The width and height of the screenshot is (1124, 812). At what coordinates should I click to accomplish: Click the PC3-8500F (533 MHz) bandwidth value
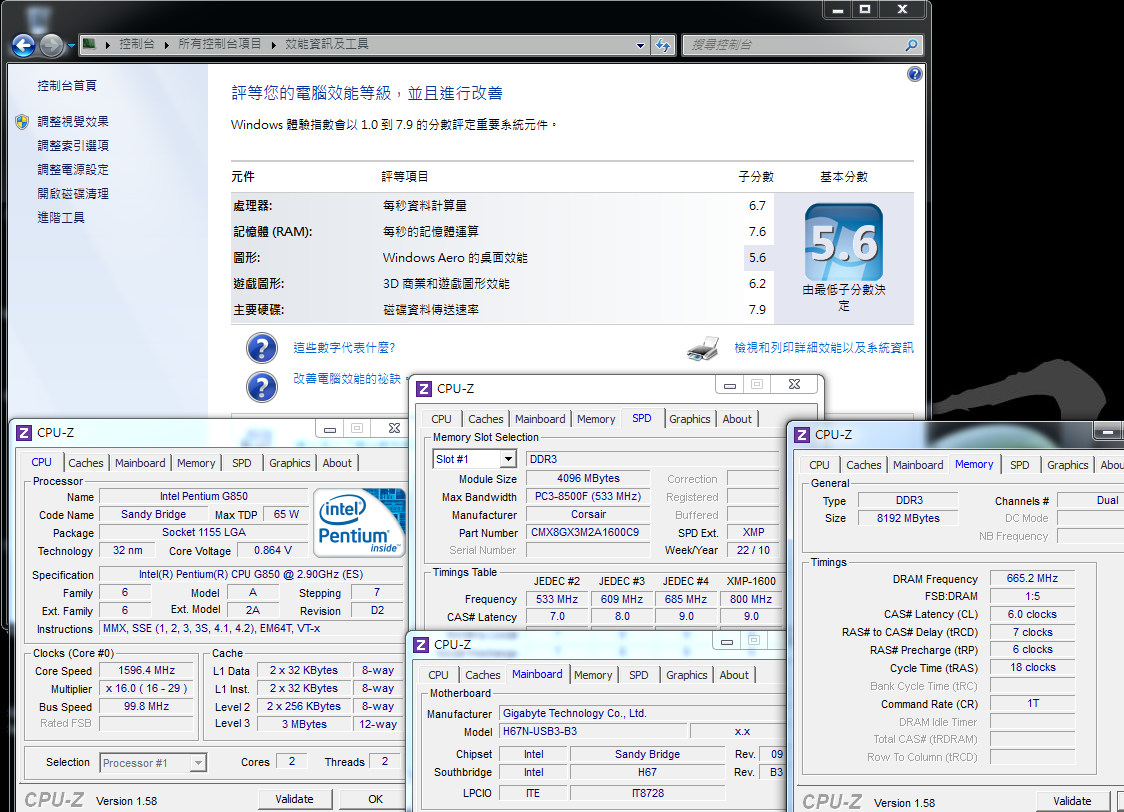pos(588,496)
